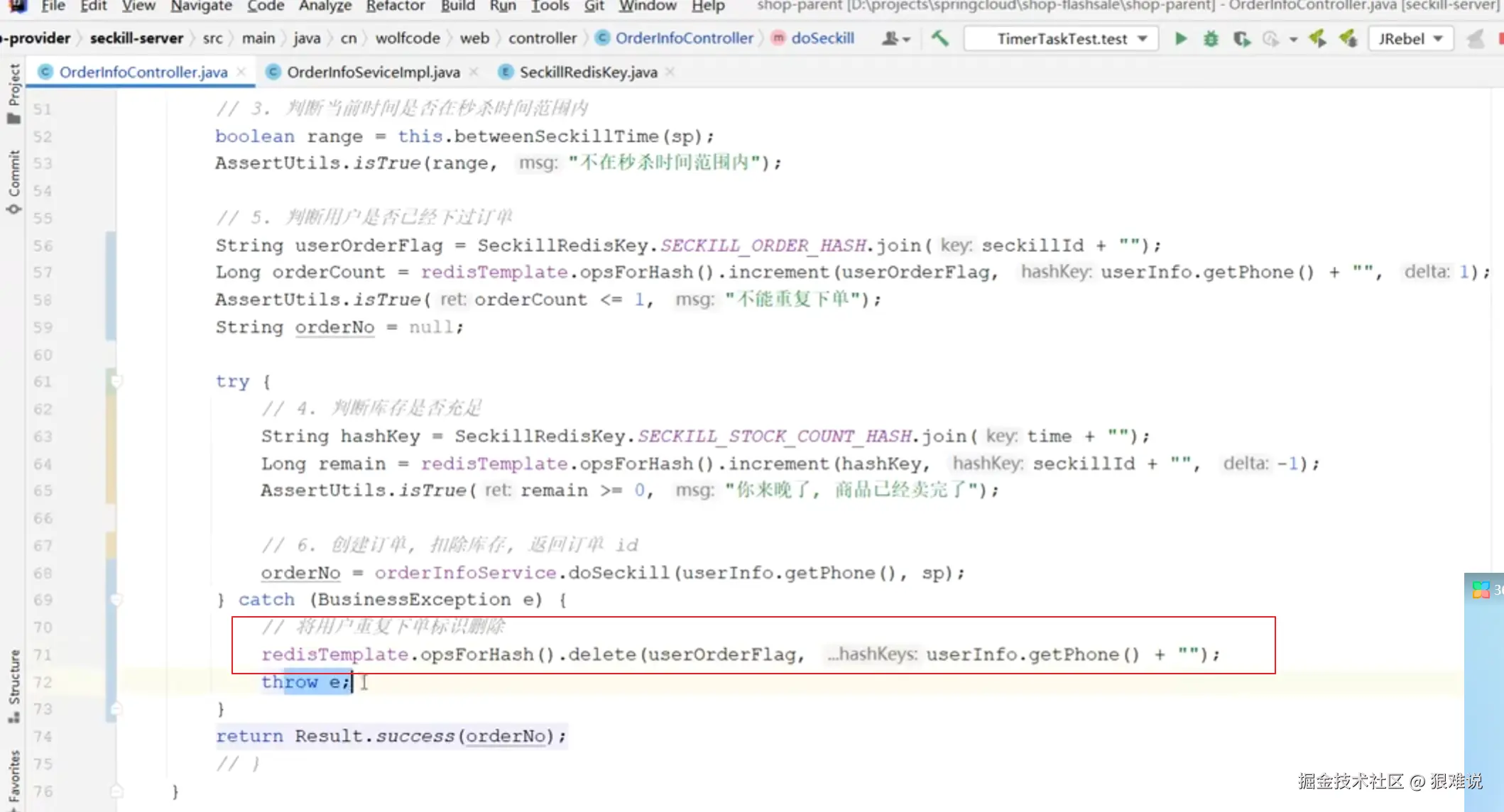Open the Refactor menu

[x=395, y=6]
